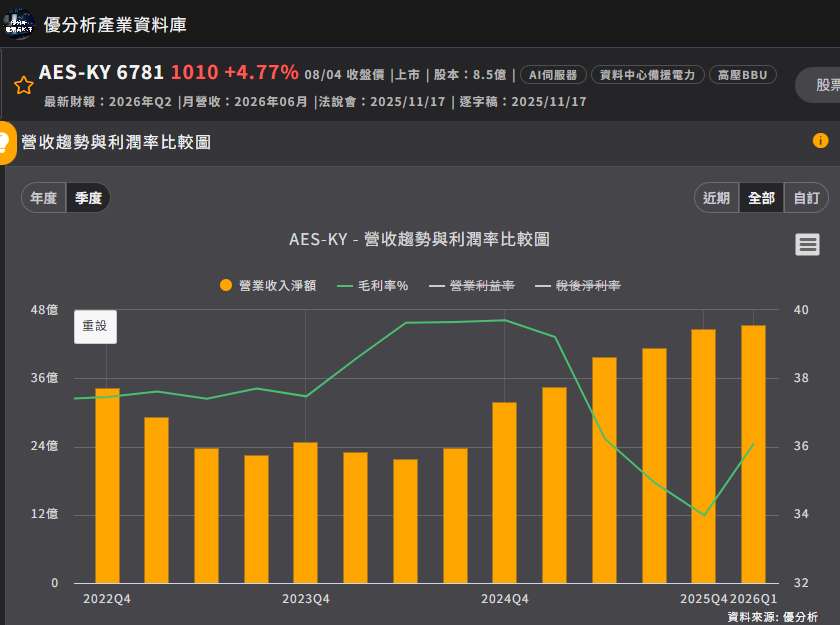
Task: Click the 股票 button at top right
Action: pos(820,85)
